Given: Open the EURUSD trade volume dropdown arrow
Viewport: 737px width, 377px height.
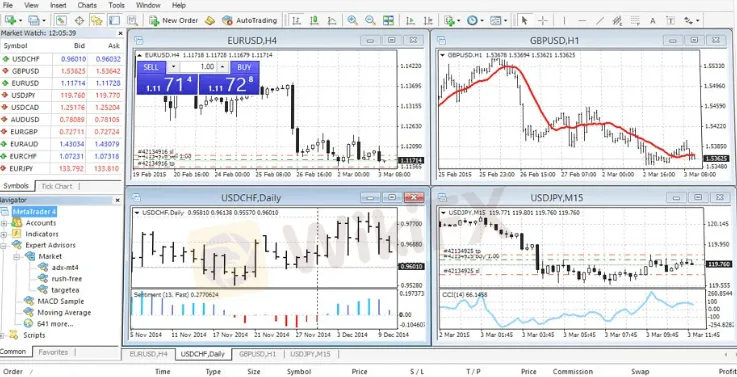Looking at the screenshot, I should pos(174,67).
